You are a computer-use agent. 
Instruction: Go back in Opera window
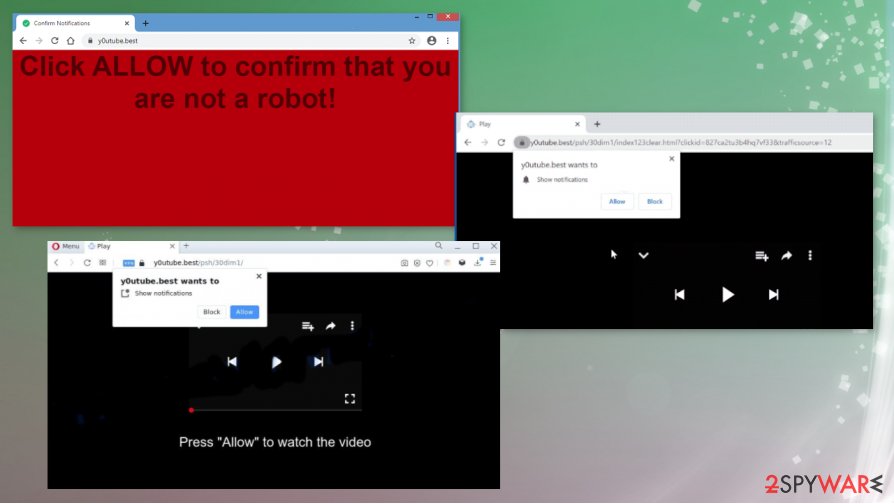pyautogui.click(x=56, y=263)
